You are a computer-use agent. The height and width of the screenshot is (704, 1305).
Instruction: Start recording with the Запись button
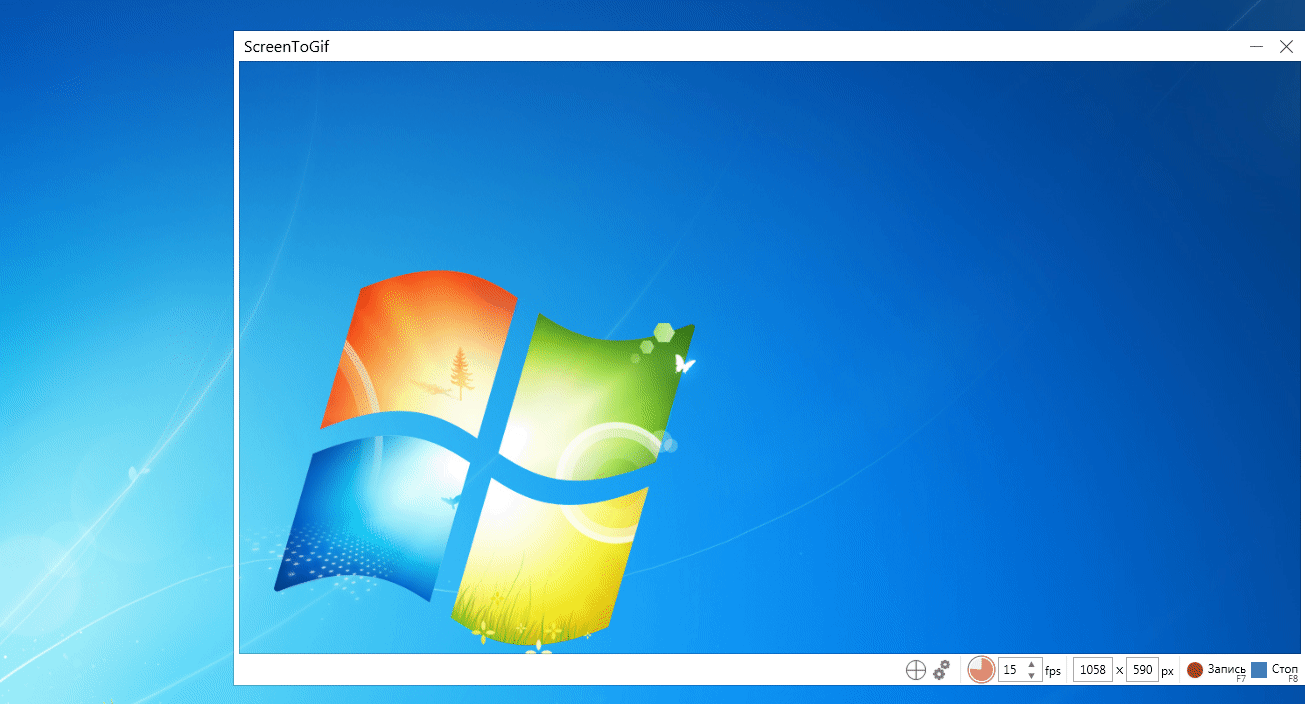[1216, 670]
